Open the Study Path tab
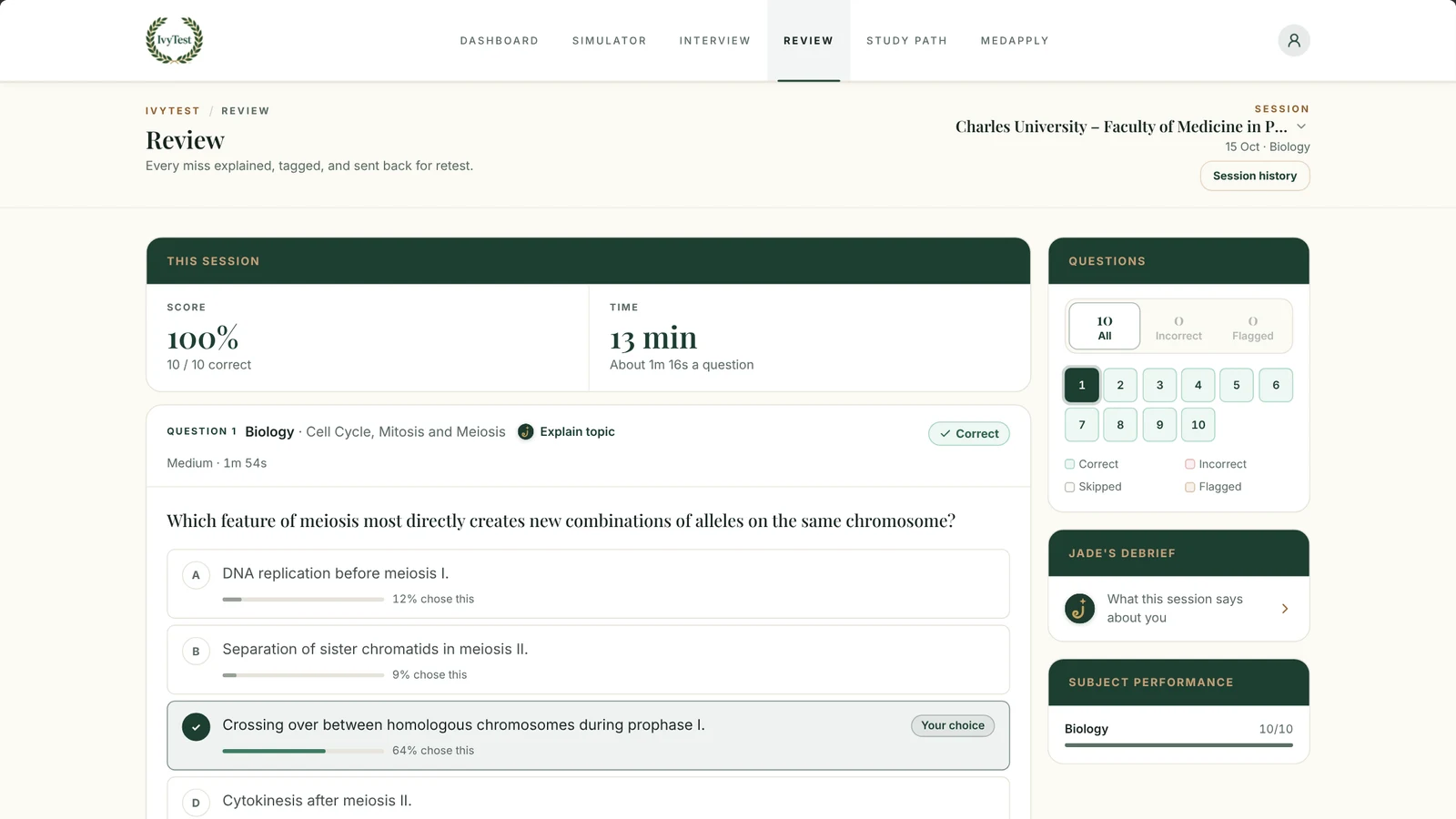 tap(906, 41)
